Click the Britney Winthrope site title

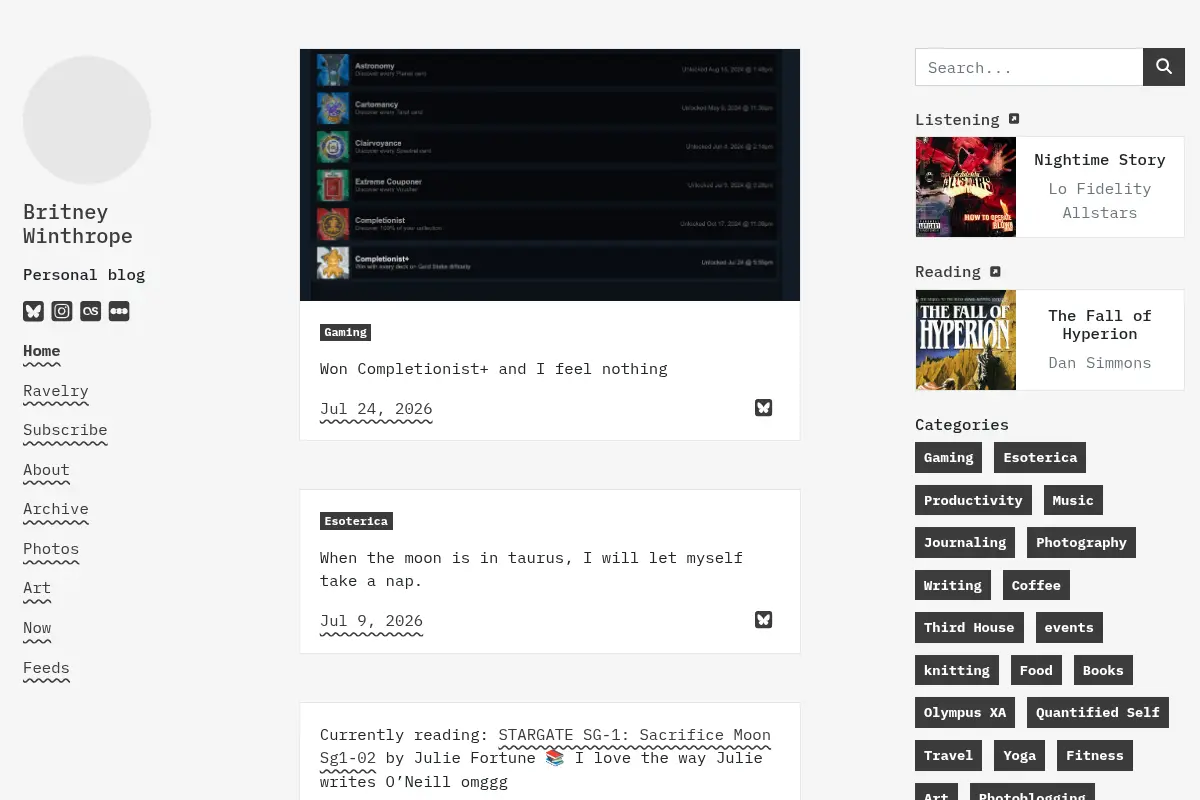(78, 224)
